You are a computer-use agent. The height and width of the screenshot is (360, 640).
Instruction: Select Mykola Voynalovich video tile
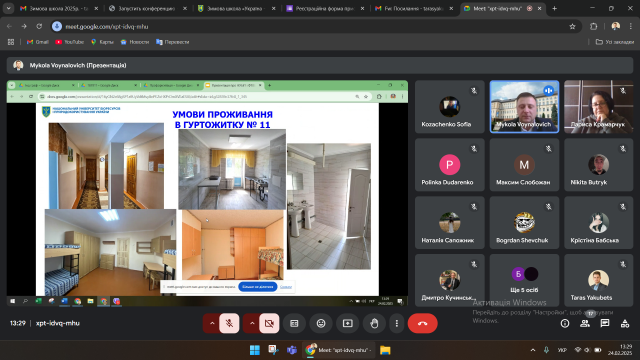pos(524,107)
